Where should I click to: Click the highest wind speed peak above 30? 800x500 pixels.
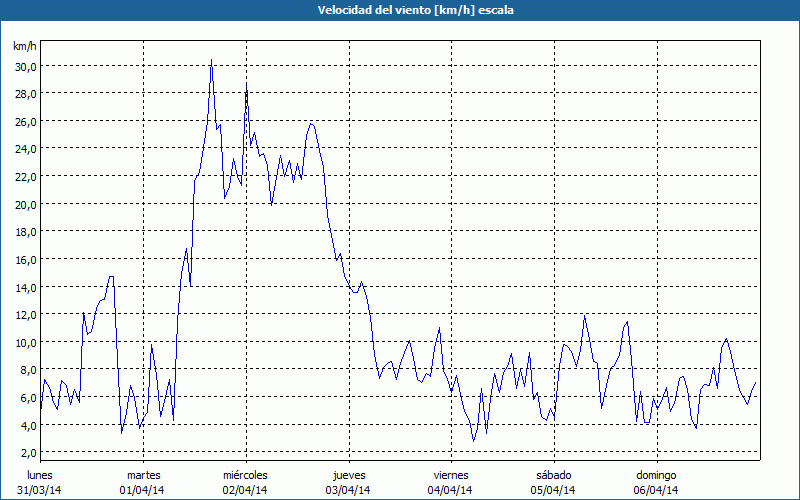pyautogui.click(x=211, y=61)
